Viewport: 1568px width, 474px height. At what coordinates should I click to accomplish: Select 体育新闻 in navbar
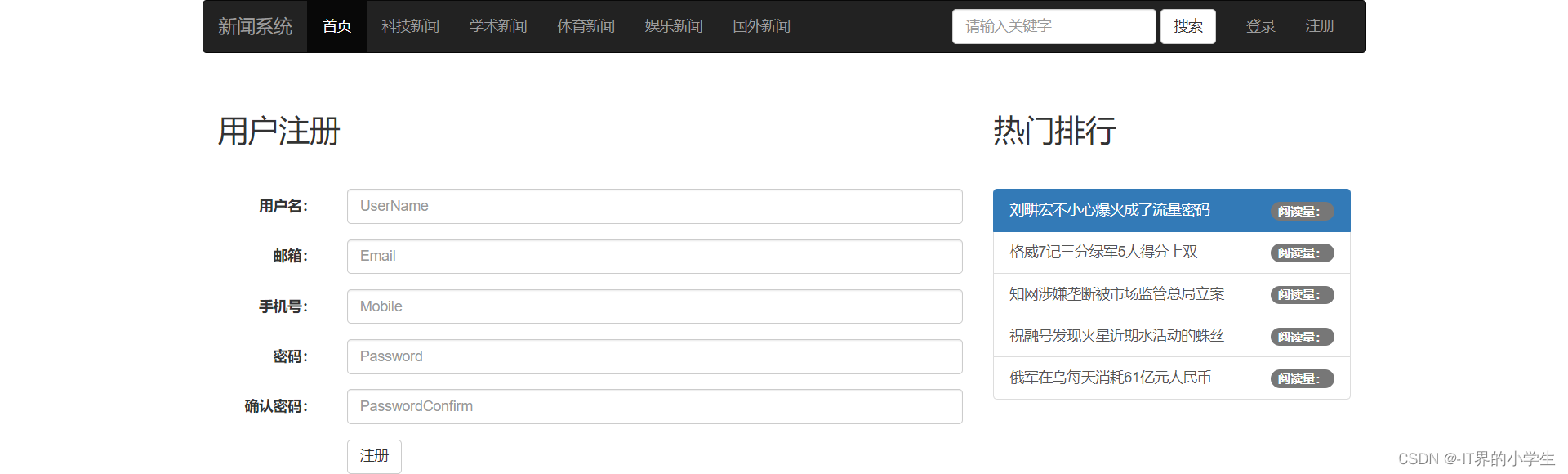pos(586,27)
